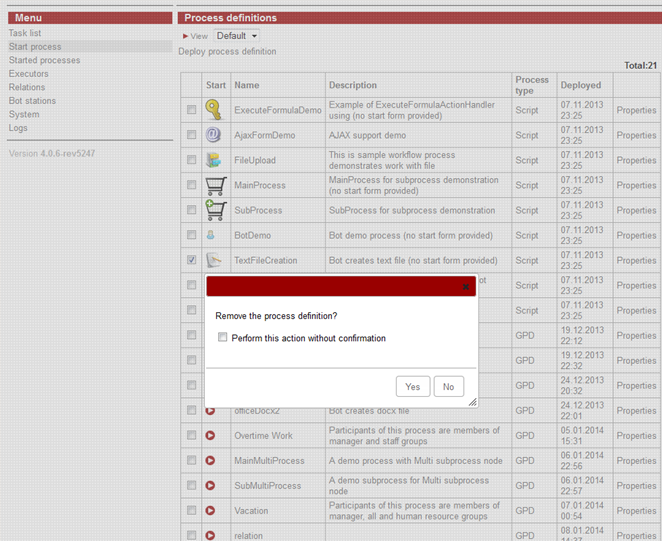Click the Deploy process definition link

(227, 52)
